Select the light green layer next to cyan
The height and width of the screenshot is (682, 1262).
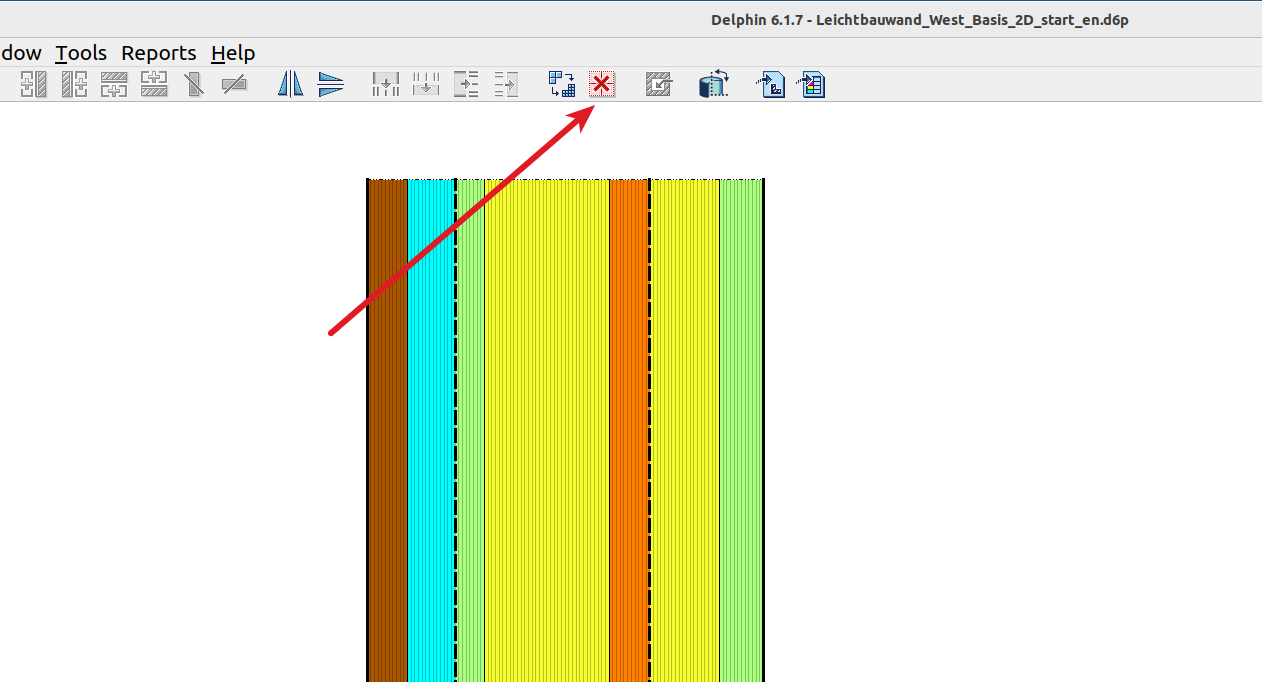tap(471, 430)
